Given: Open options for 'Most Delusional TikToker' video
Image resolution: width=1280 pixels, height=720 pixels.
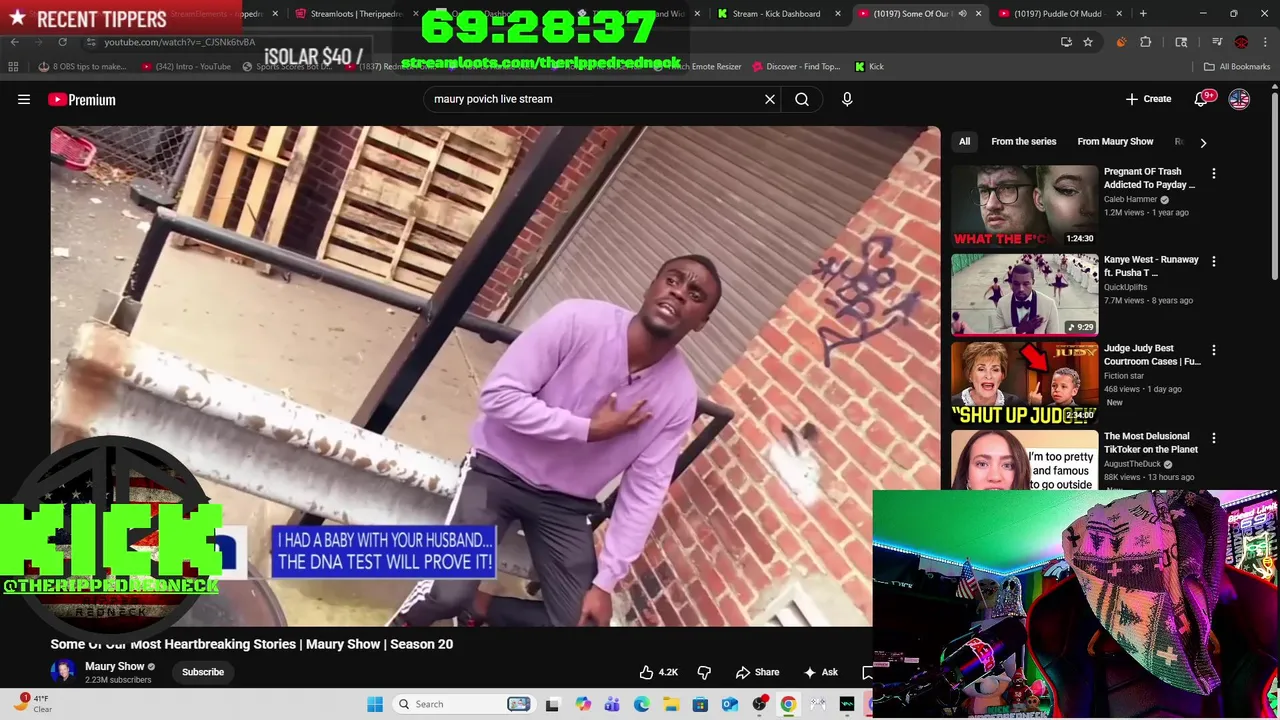Looking at the screenshot, I should pyautogui.click(x=1214, y=438).
